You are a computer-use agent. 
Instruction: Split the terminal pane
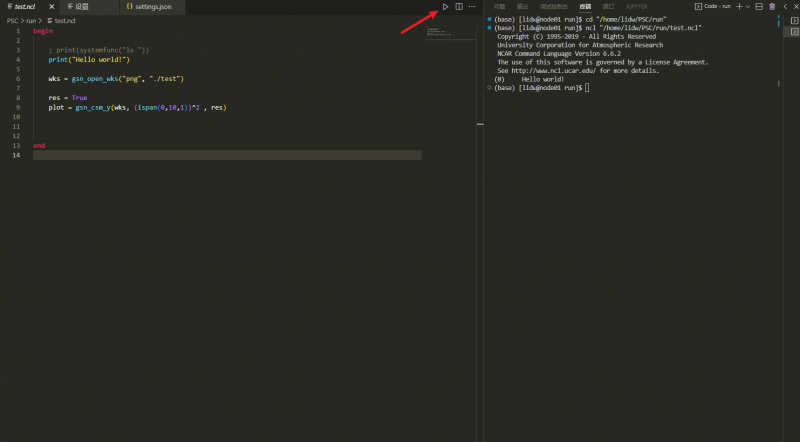tap(759, 7)
